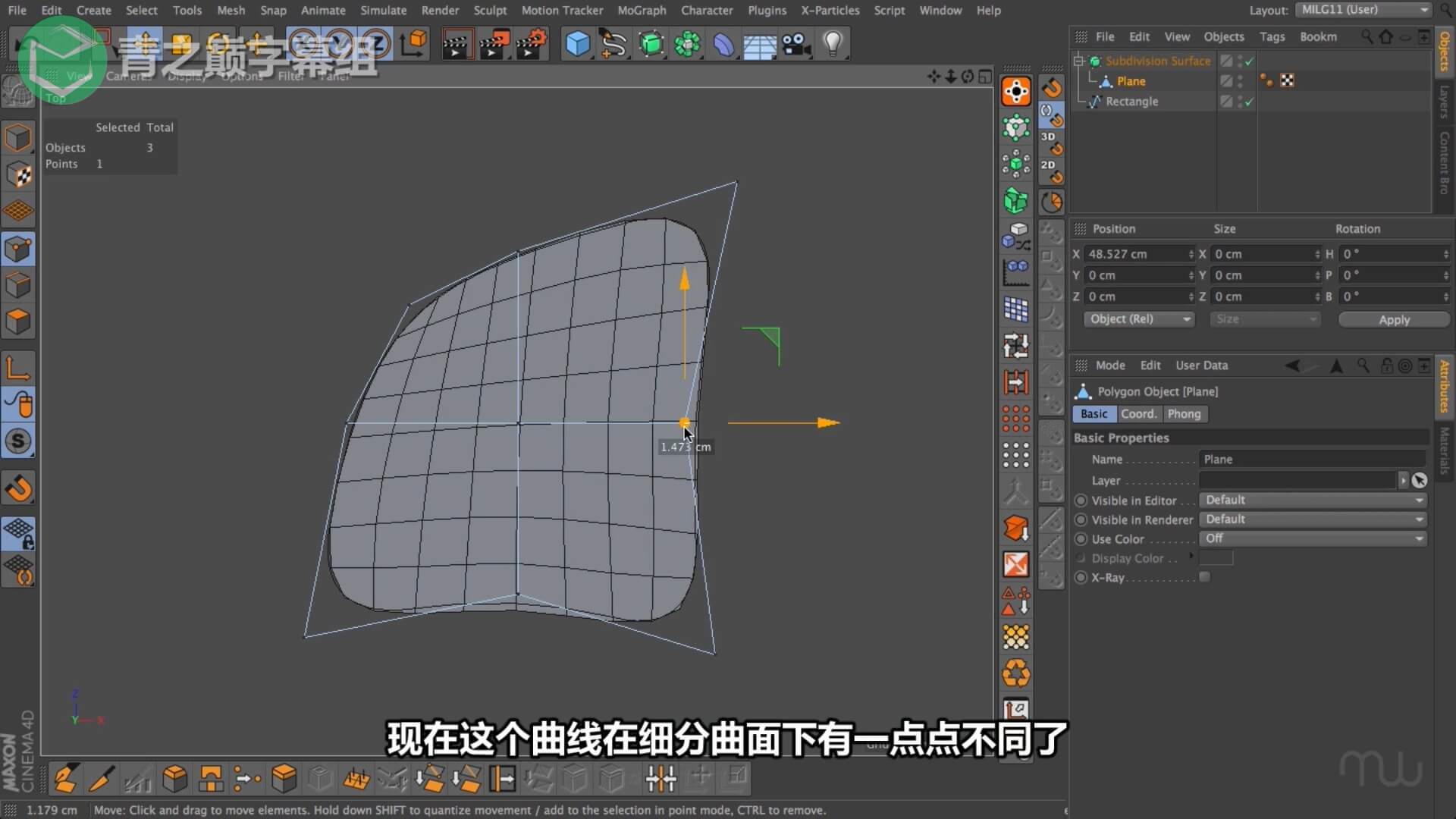Viewport: 1456px width, 819px height.
Task: Click the Apply button
Action: point(1393,319)
